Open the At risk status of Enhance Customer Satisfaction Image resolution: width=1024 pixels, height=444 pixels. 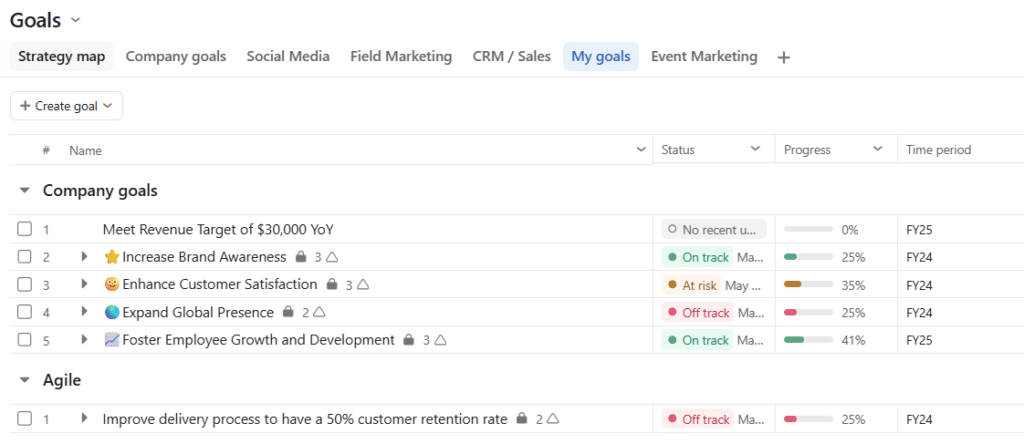pos(692,285)
